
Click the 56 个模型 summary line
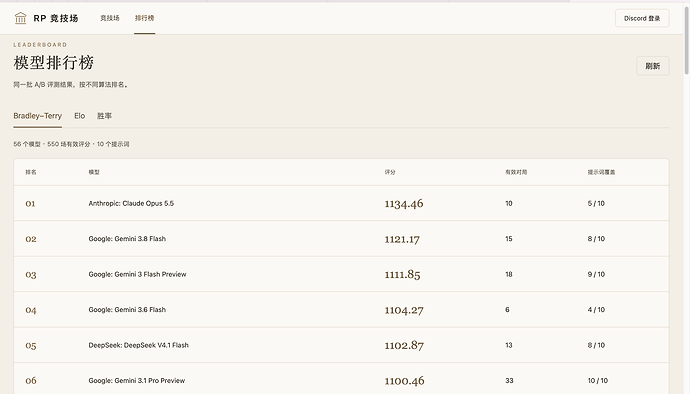click(71, 144)
